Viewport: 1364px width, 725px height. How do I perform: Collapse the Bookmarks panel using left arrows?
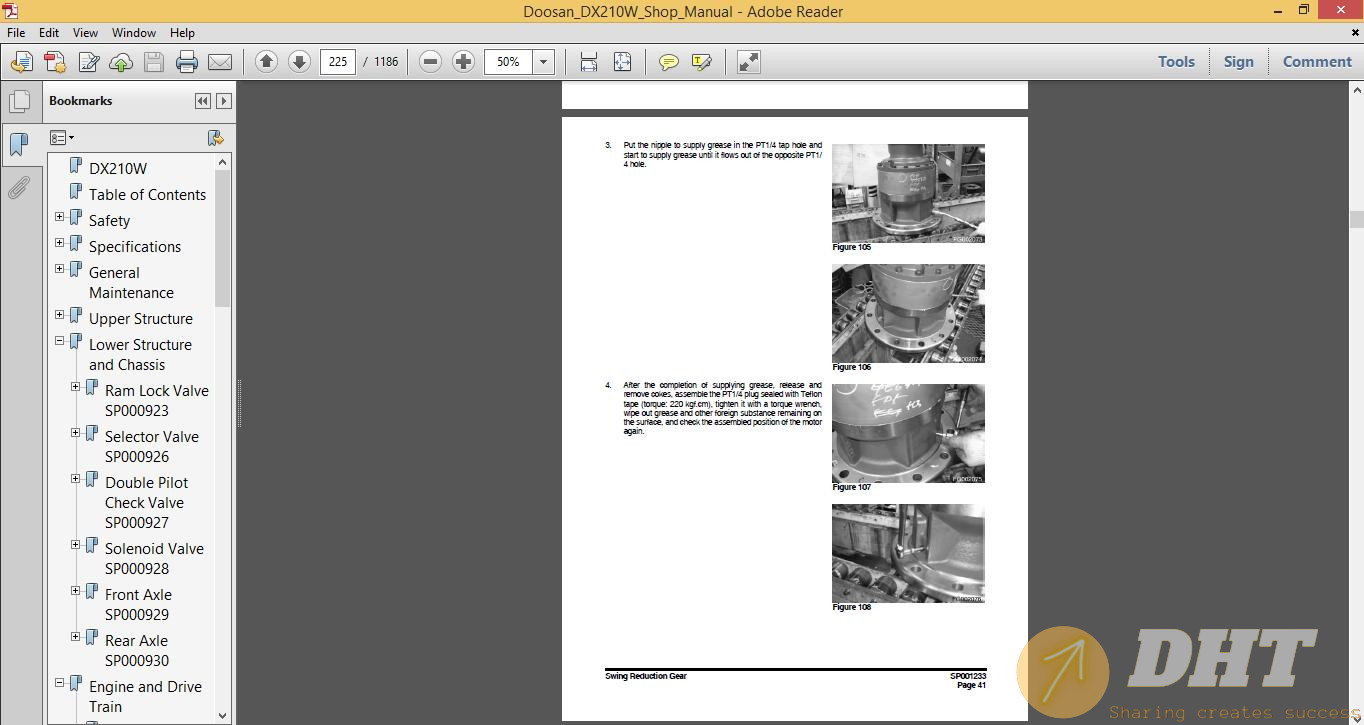(203, 101)
